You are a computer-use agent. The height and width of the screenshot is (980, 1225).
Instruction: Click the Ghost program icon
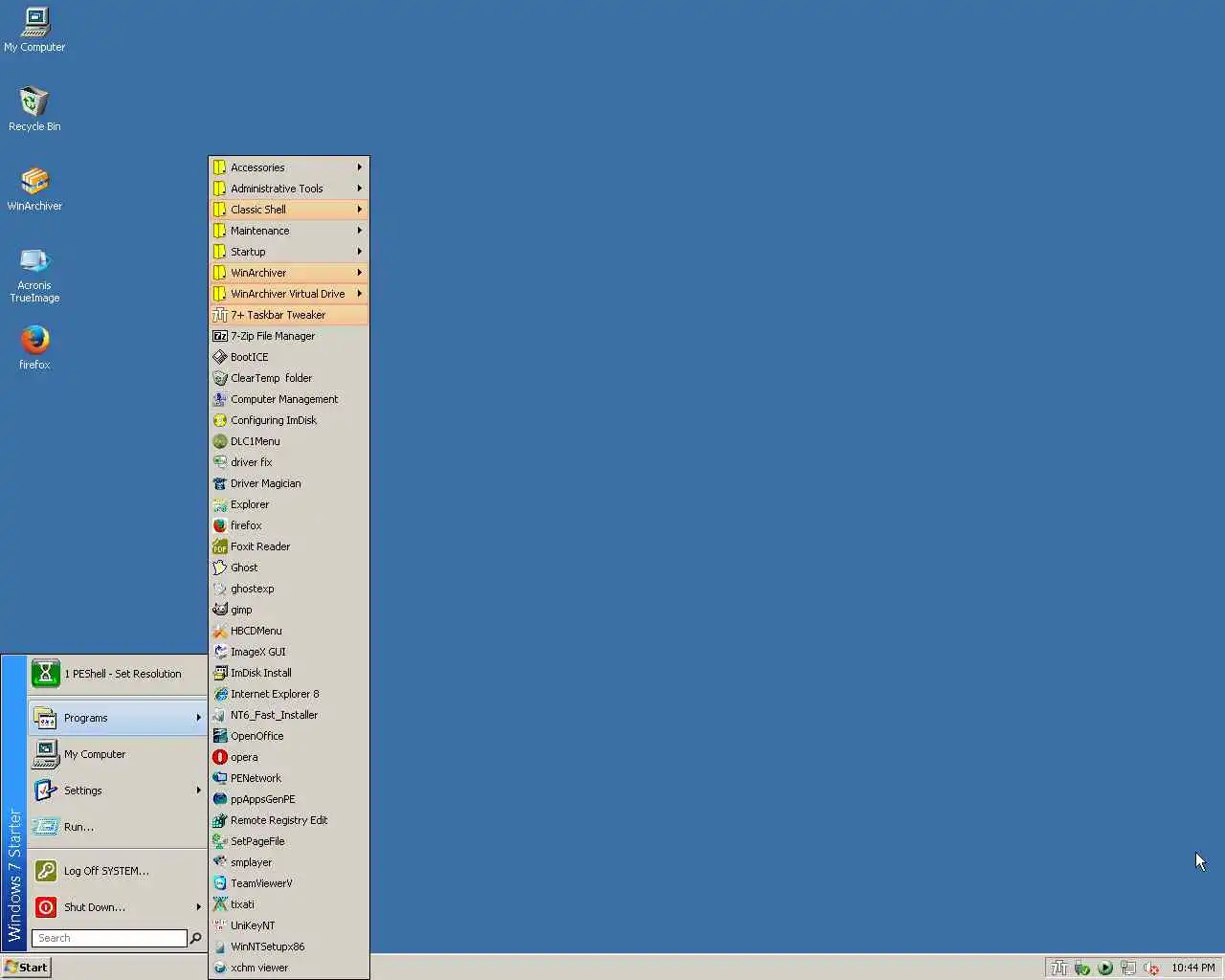220,568
